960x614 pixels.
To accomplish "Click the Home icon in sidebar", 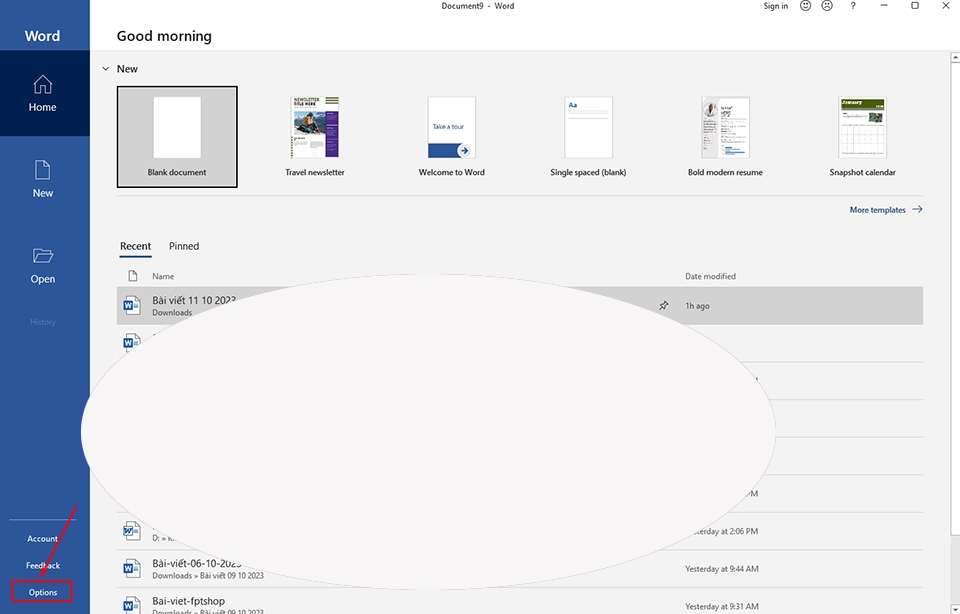I will [x=43, y=83].
